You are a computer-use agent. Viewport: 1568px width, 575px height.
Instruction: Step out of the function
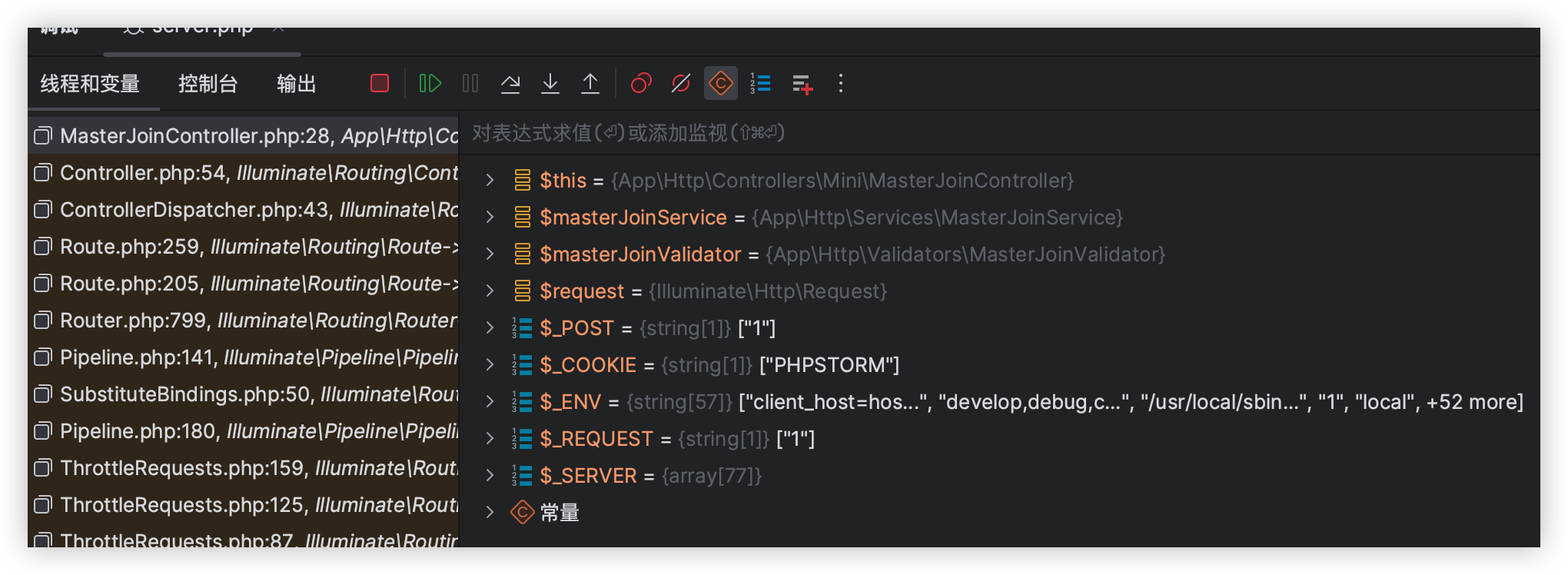[x=590, y=83]
